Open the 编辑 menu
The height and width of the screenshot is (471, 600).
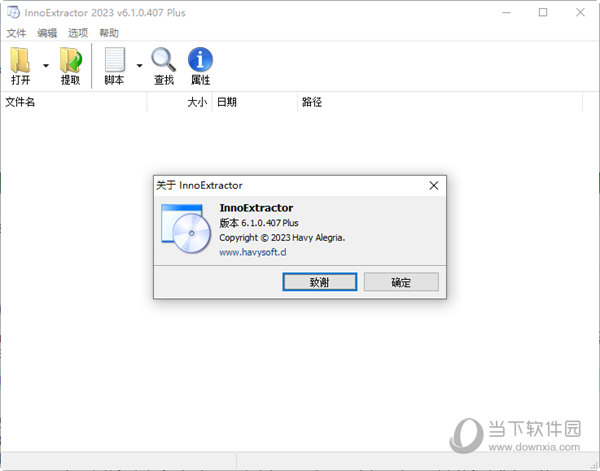(x=47, y=33)
